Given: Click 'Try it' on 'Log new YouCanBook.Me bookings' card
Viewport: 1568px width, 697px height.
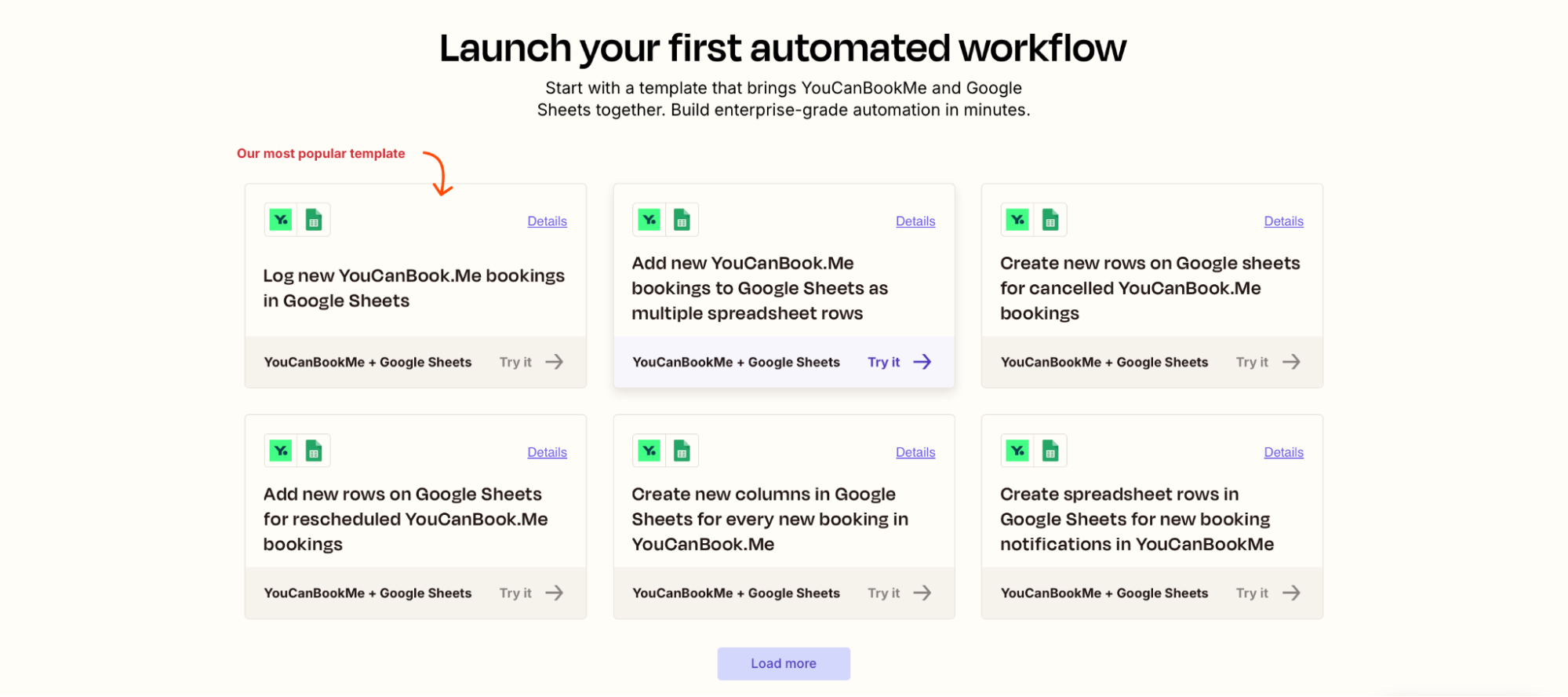Looking at the screenshot, I should point(515,362).
